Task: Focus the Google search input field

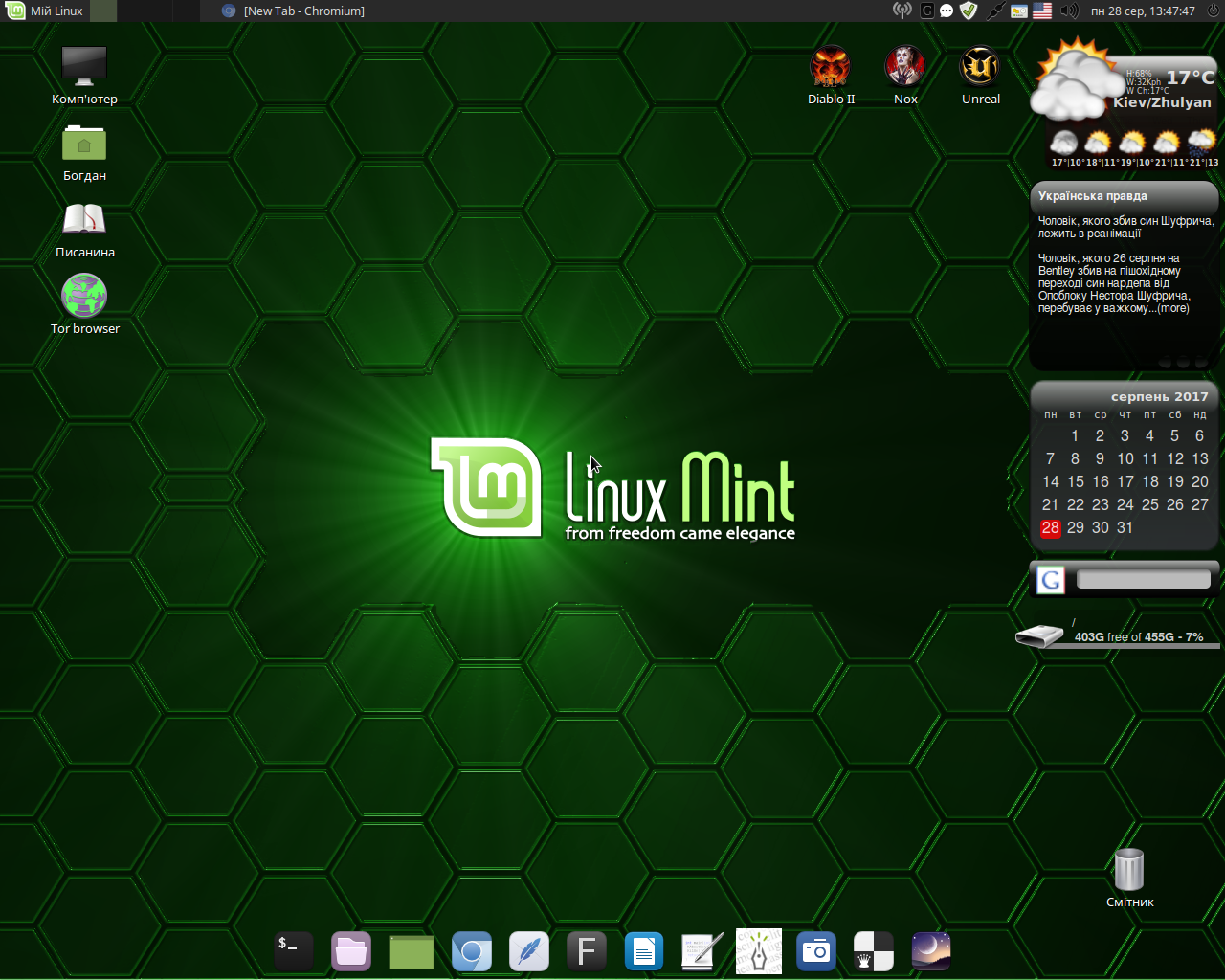Action: click(1144, 579)
